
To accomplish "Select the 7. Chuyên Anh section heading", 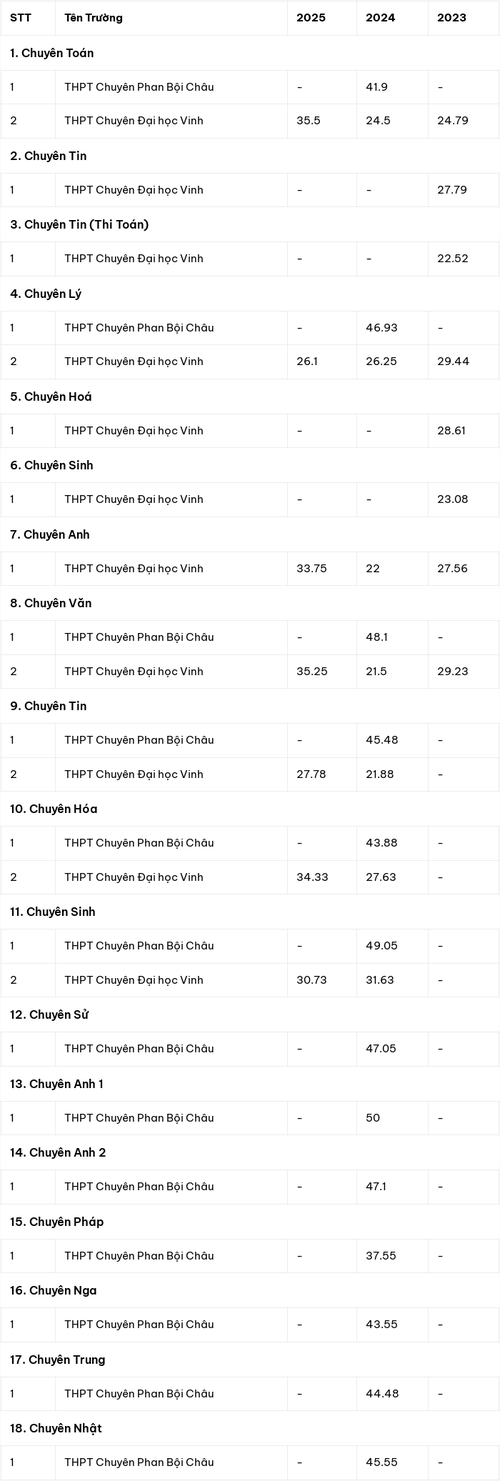I will click(x=50, y=534).
